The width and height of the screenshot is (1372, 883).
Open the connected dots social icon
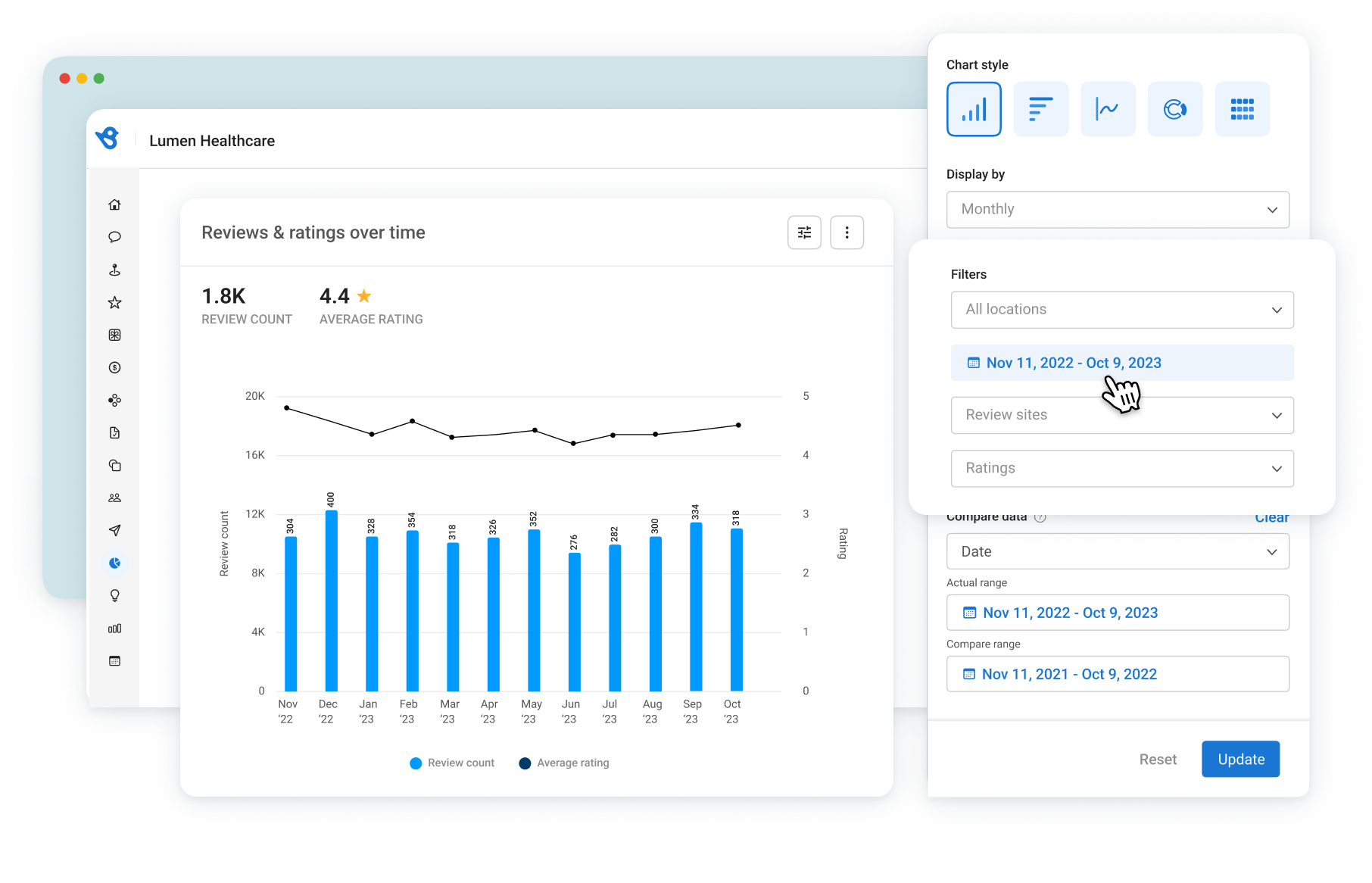(x=114, y=400)
